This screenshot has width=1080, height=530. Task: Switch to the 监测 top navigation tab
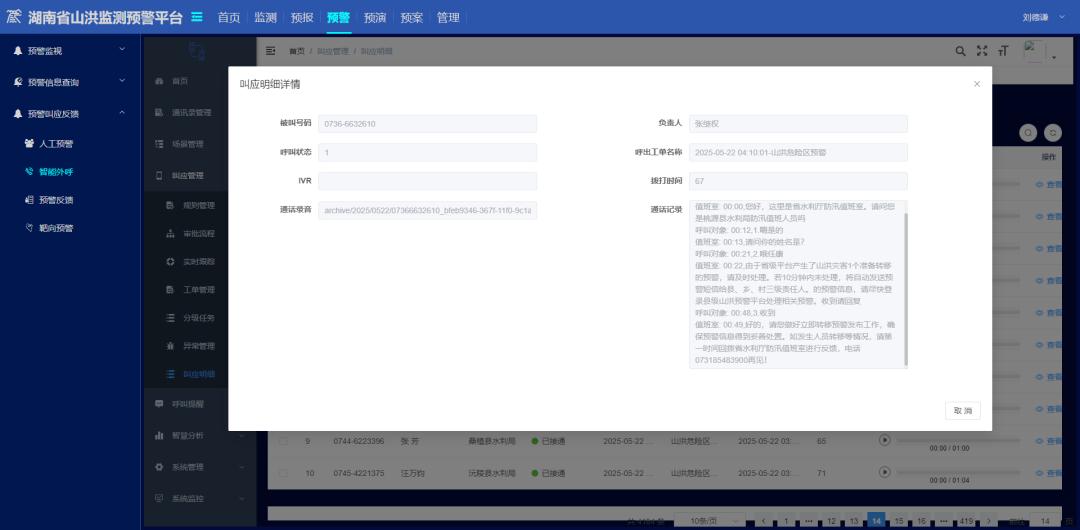point(265,17)
